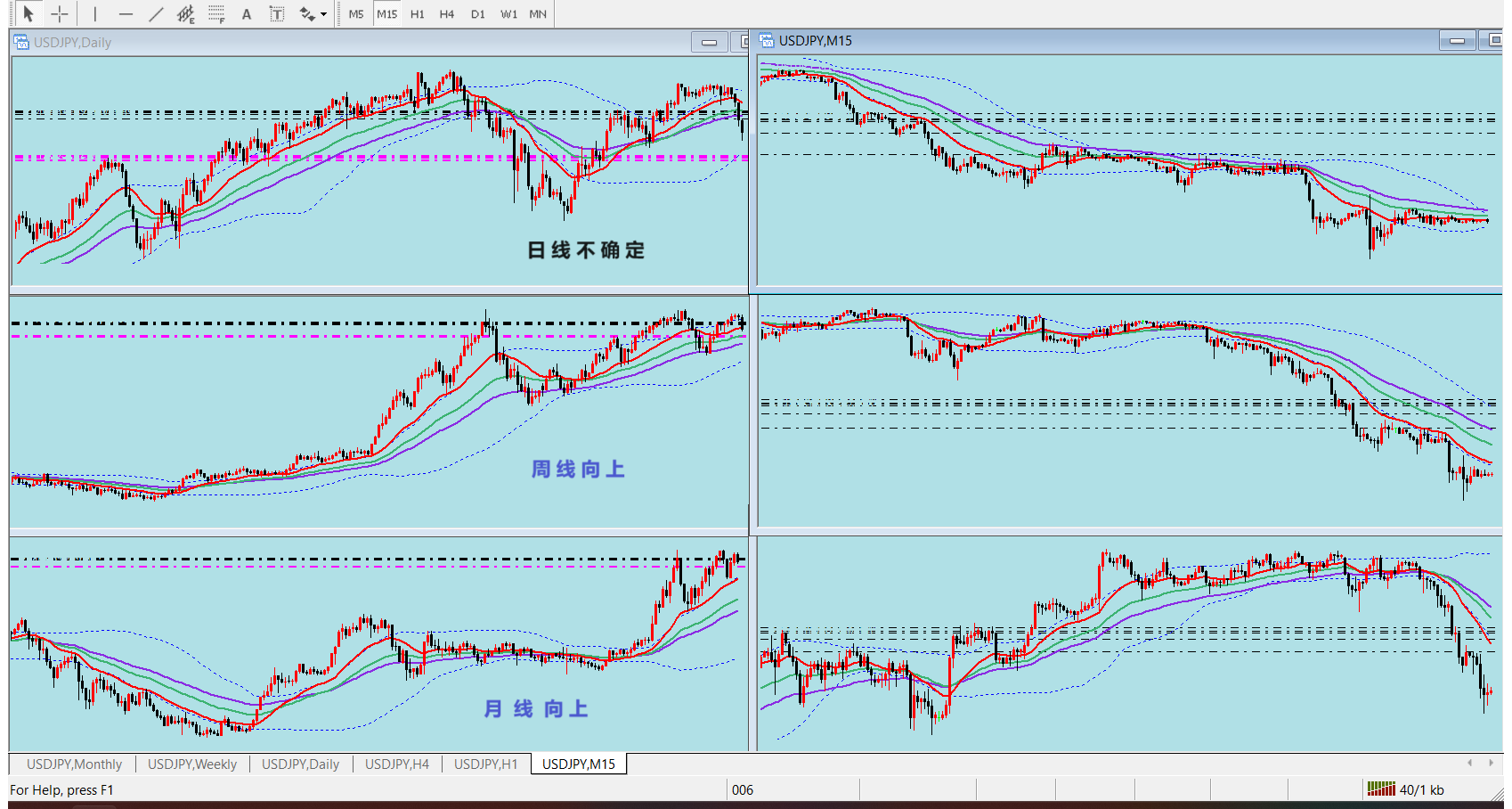
Task: Click the USDJPY,Daily window chart icon
Action: tap(21, 42)
